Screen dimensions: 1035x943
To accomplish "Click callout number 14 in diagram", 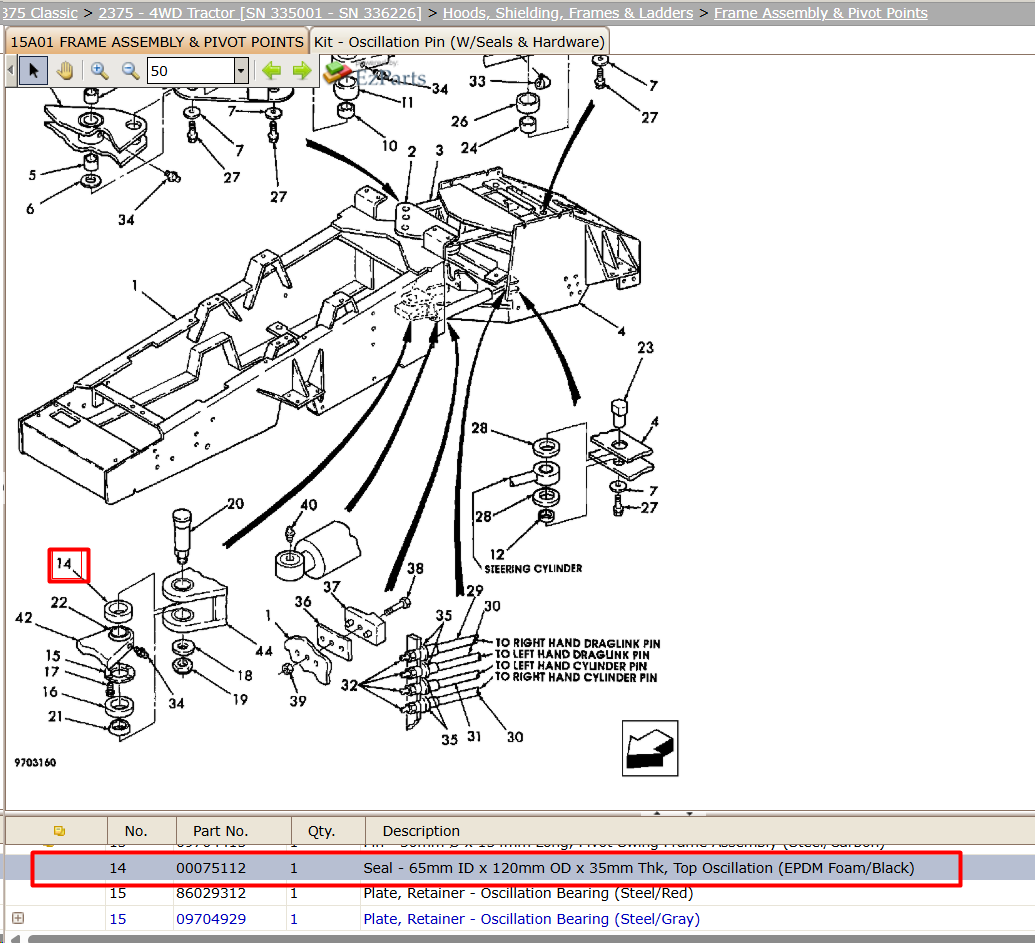I will pos(64,564).
